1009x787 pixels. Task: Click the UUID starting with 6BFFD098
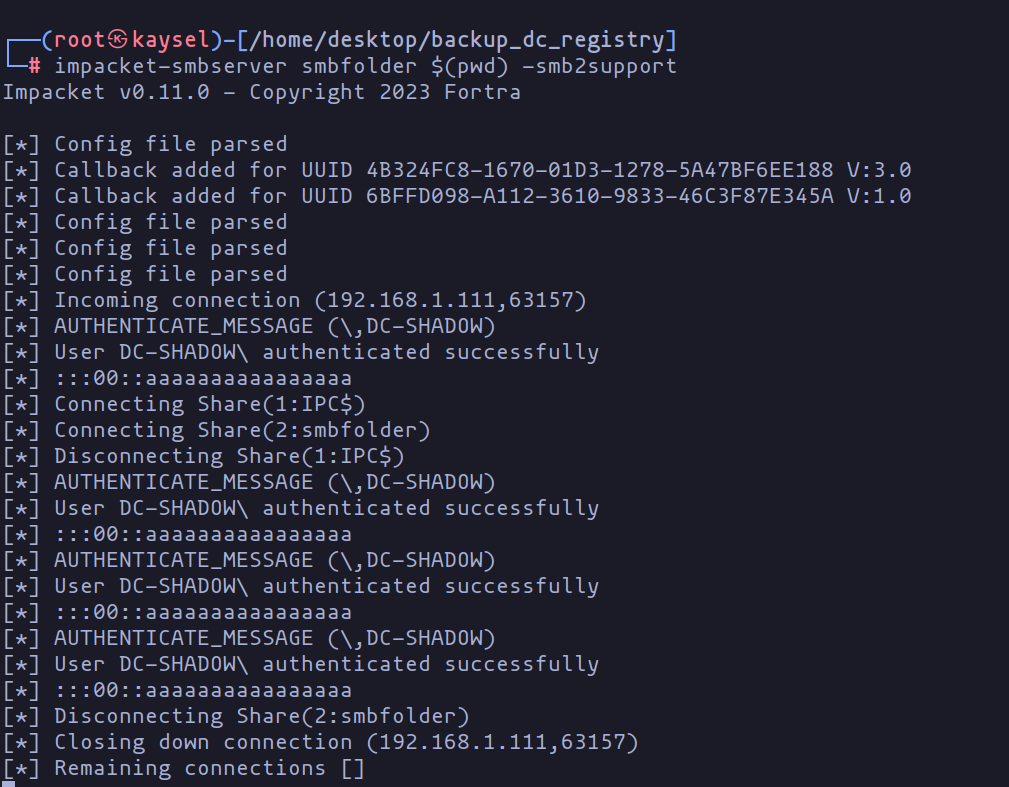pyautogui.click(x=600, y=196)
